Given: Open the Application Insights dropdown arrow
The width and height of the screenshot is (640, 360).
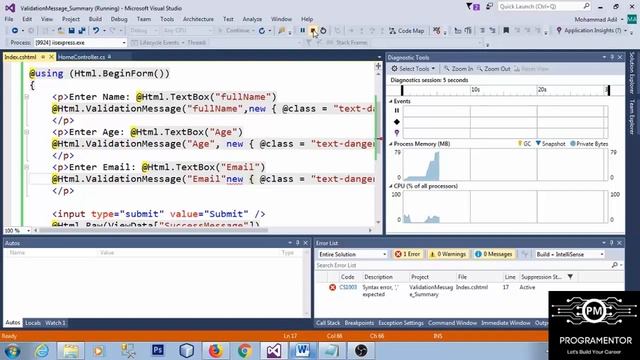Looking at the screenshot, I should point(625,31).
